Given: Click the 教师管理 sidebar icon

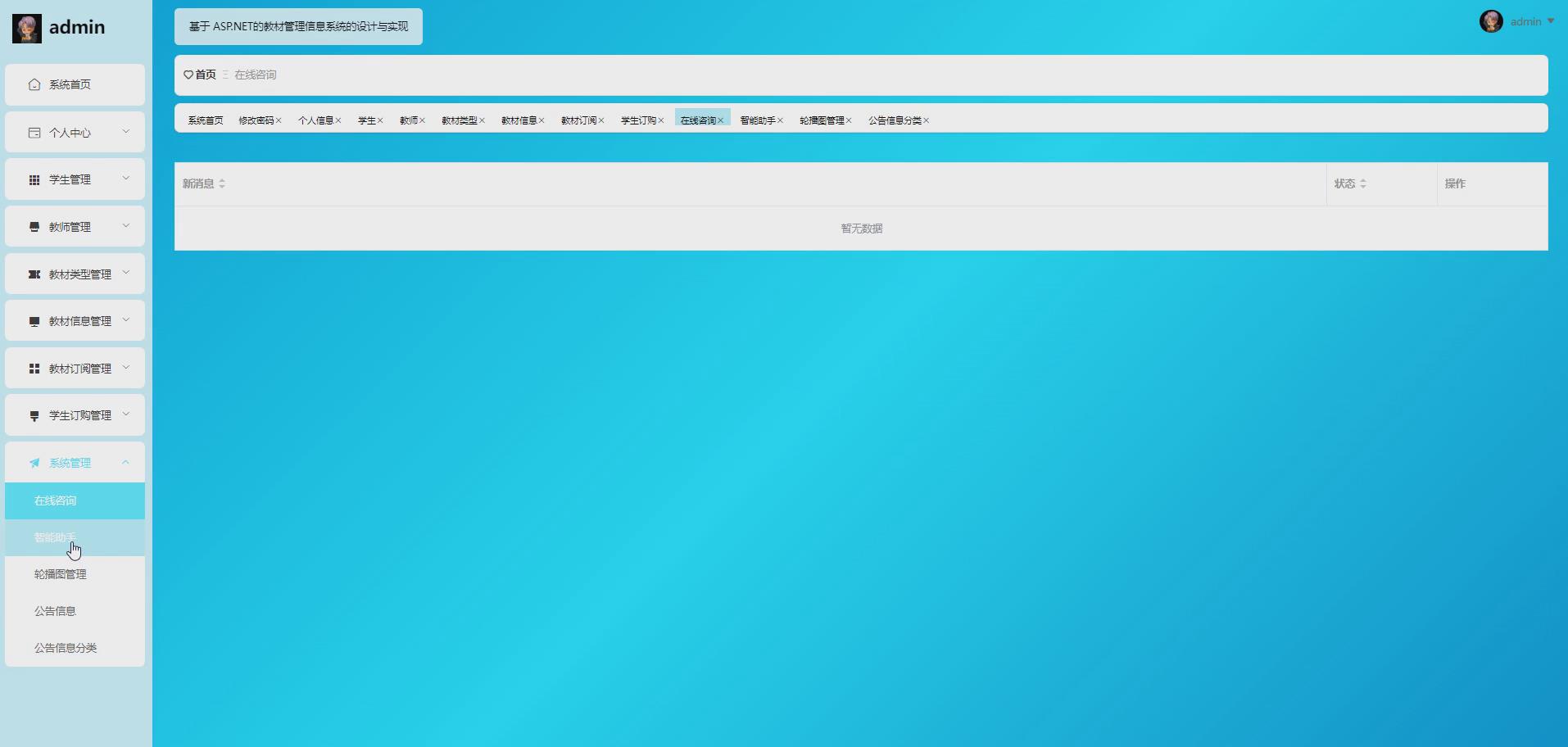Looking at the screenshot, I should tap(34, 227).
